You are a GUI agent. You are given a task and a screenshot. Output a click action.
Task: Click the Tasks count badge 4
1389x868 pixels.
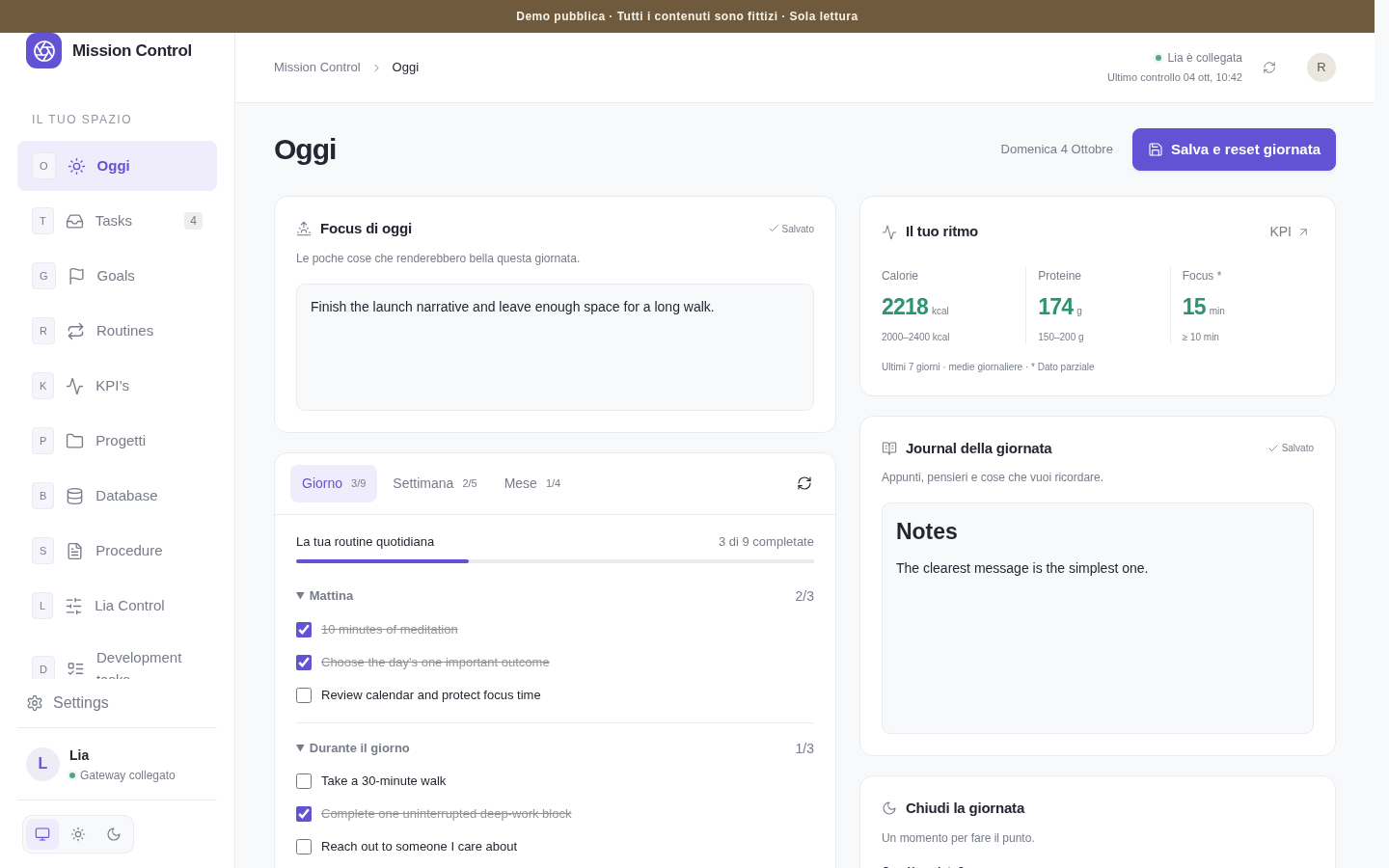tap(193, 221)
